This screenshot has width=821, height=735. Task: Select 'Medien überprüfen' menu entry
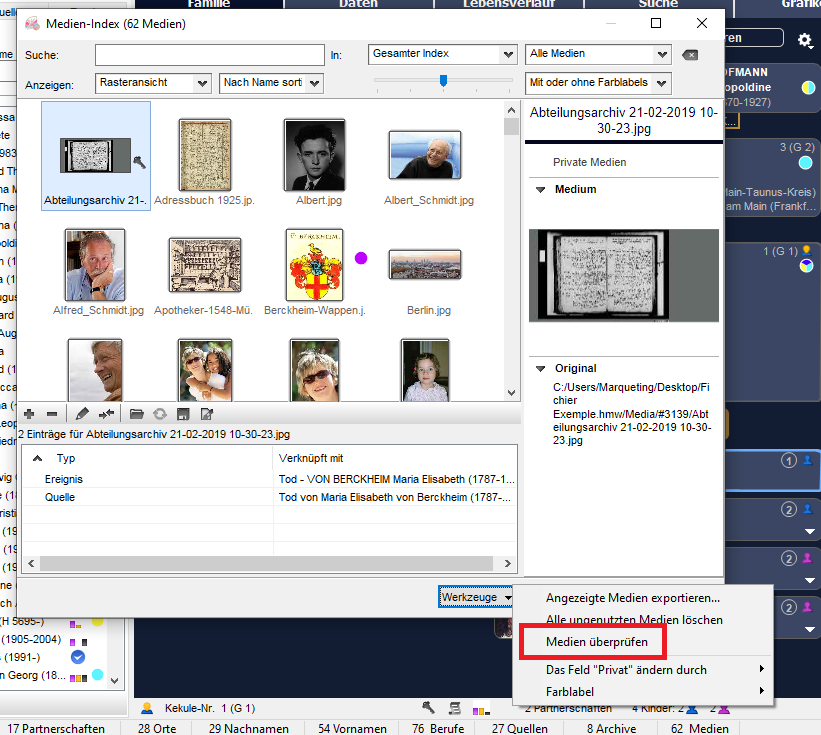(x=597, y=641)
